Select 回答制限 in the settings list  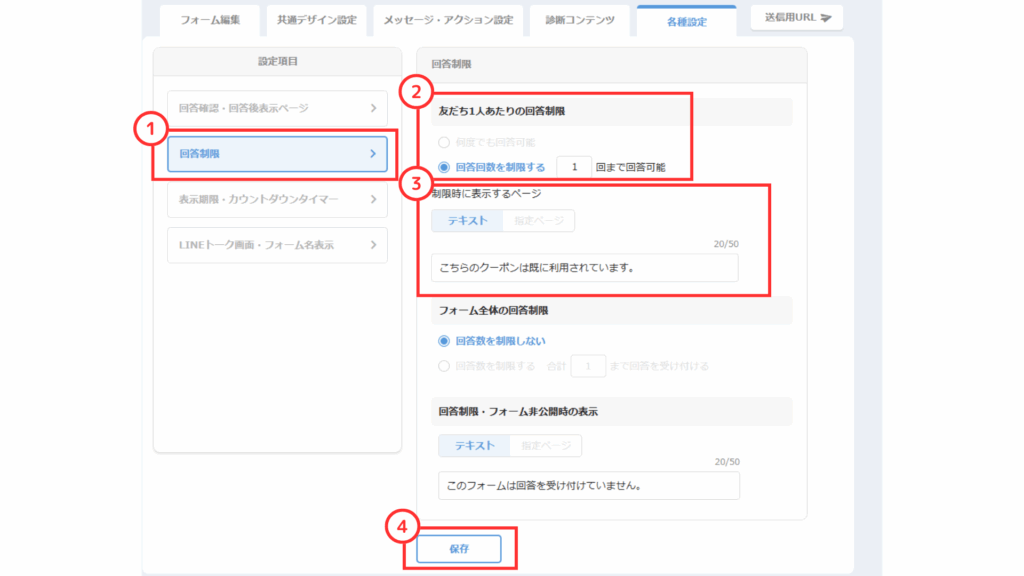277,154
